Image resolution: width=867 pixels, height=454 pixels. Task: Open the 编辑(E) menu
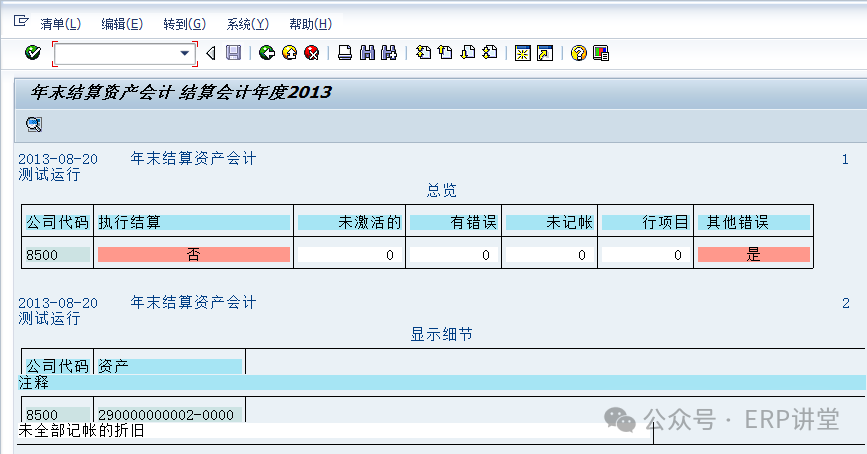122,24
